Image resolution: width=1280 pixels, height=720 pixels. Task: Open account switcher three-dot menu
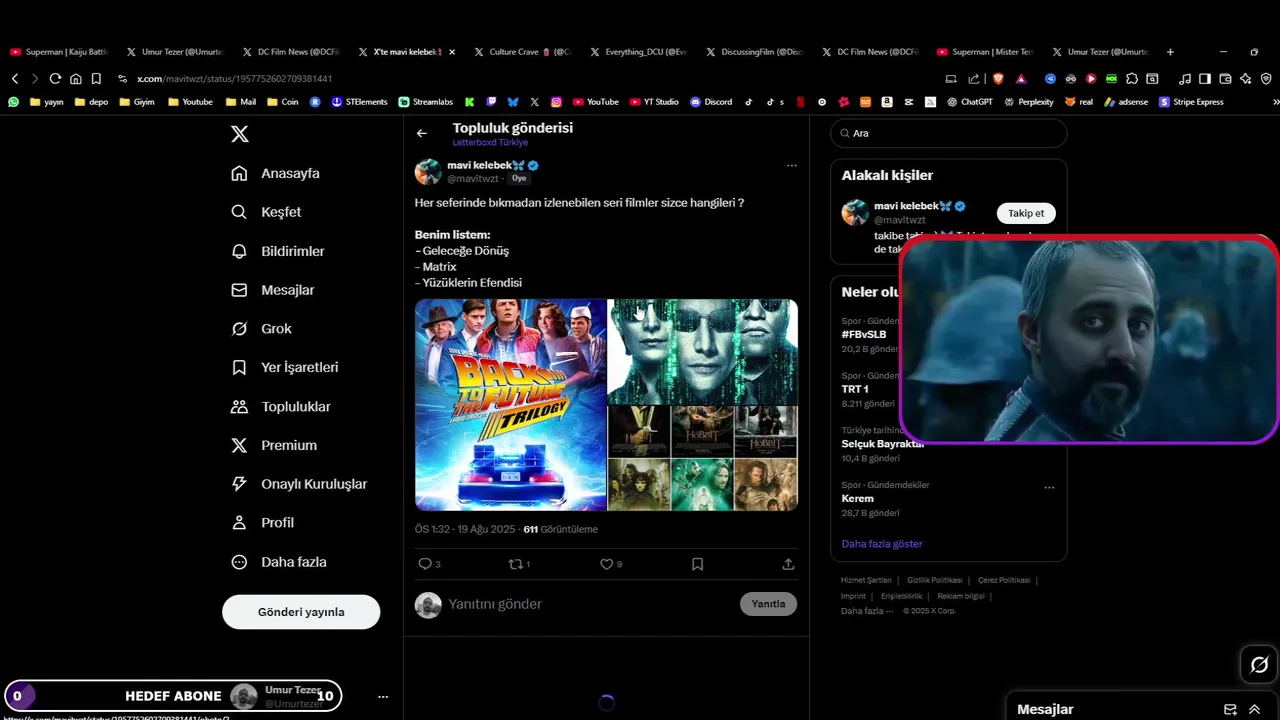click(x=383, y=696)
